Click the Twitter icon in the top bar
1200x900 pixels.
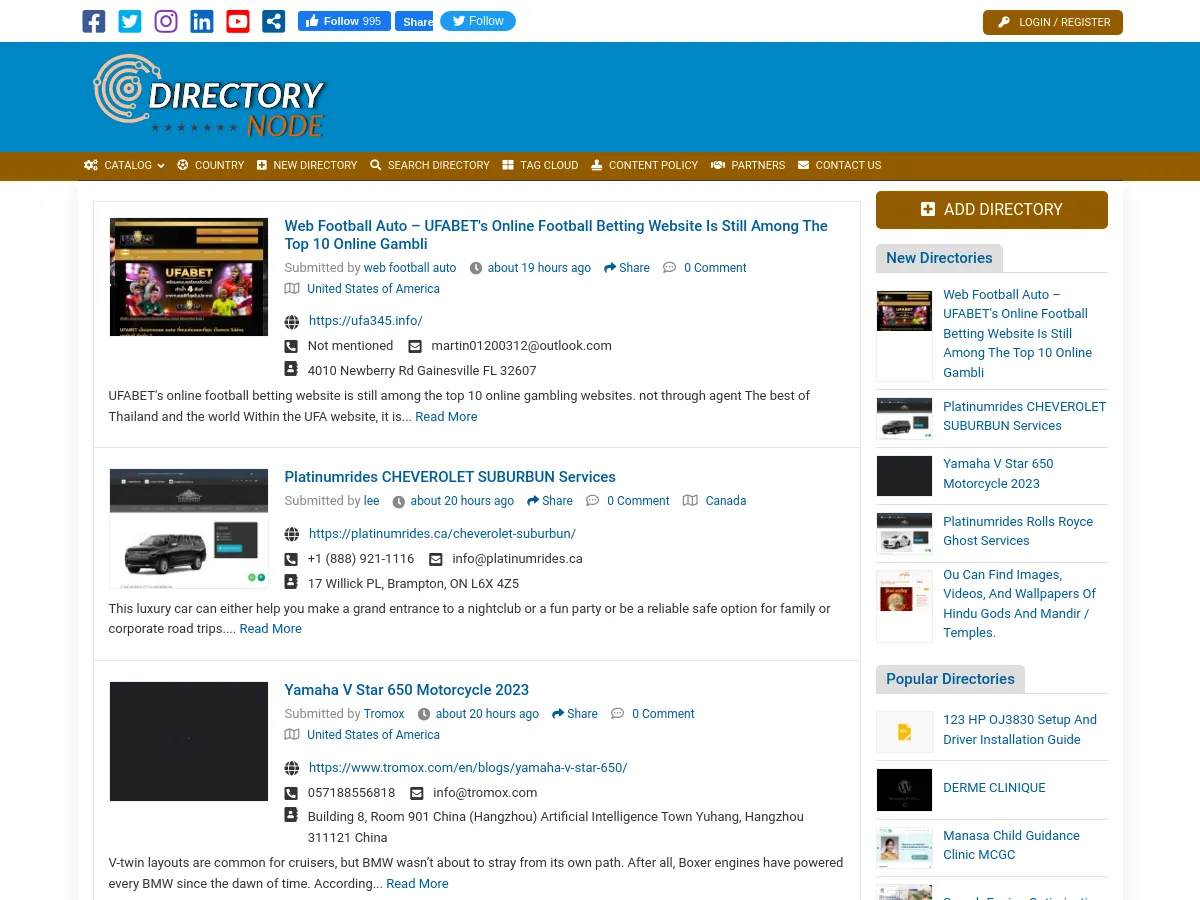tap(129, 21)
